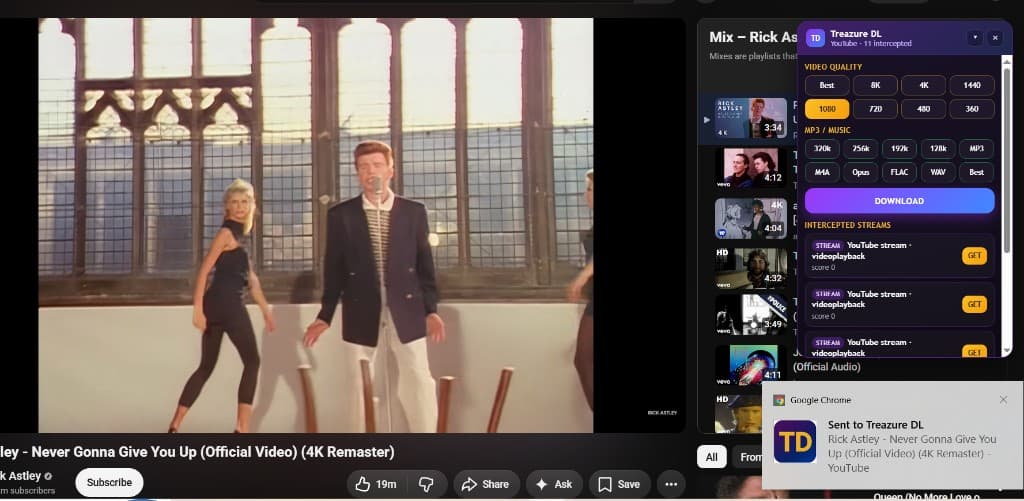
Task: Open the 3:49 playlist video thumbnail
Action: pyautogui.click(x=750, y=315)
